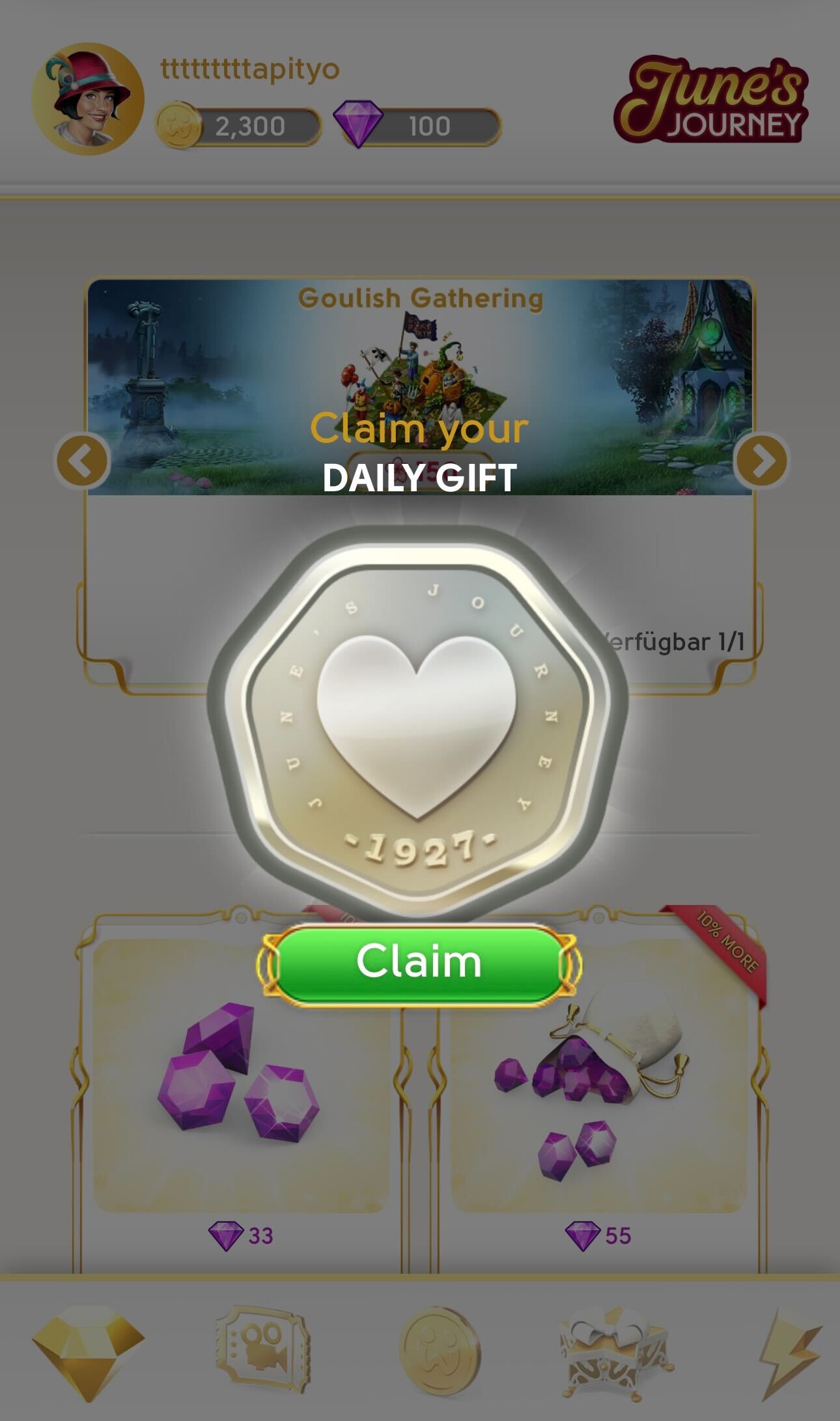Screen dimensions: 840x1421
Task: Open the lightning bolt energy tab
Action: click(790, 1353)
